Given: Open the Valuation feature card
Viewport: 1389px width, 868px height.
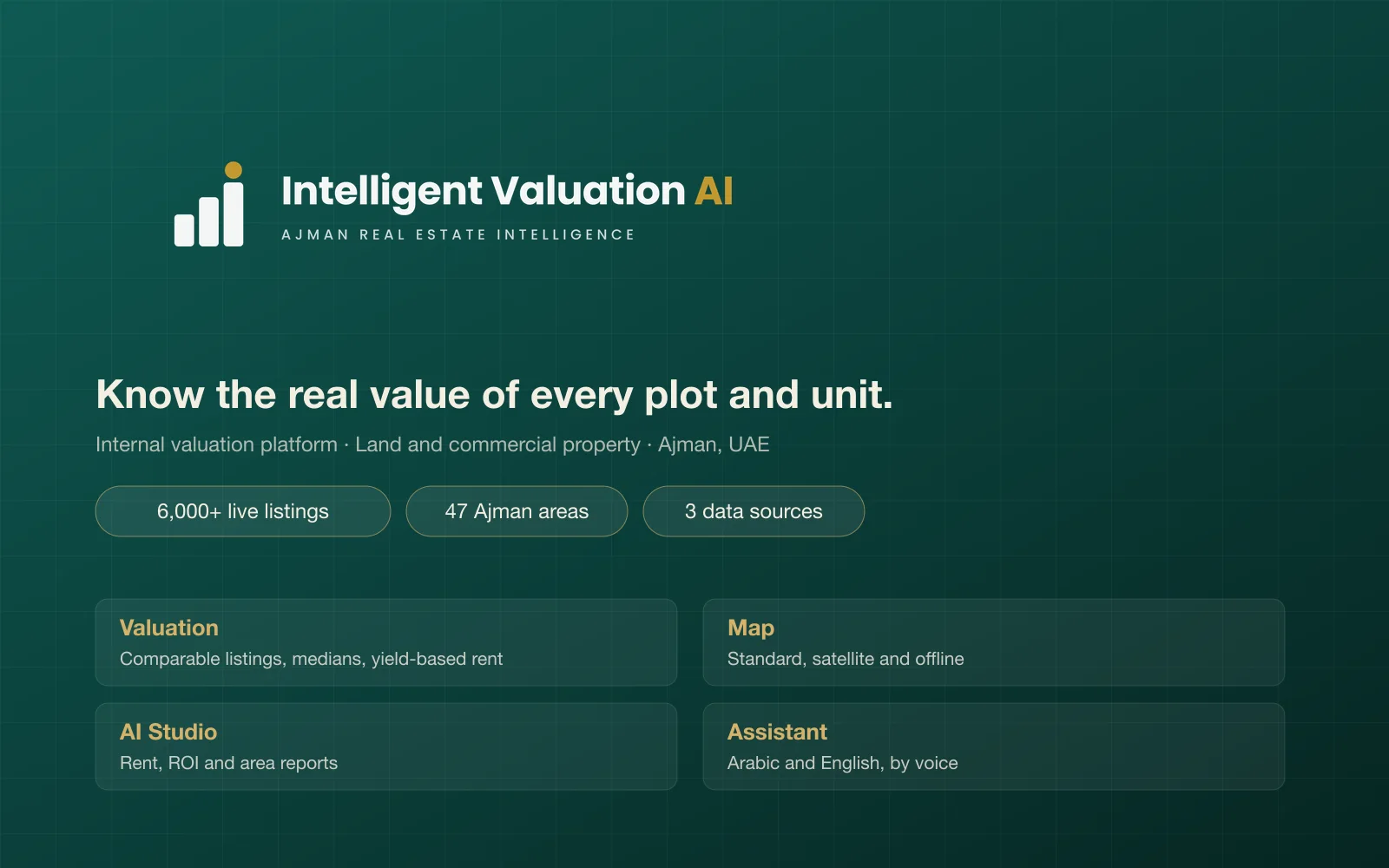Looking at the screenshot, I should (386, 642).
